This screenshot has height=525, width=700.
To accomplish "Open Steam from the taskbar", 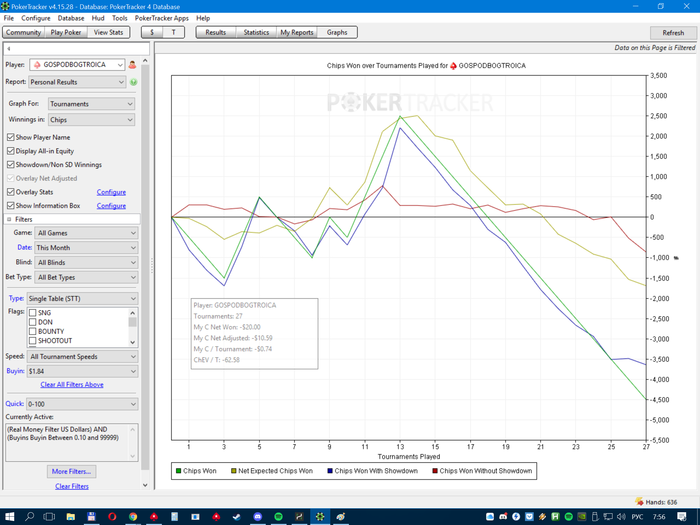I will click(237, 517).
